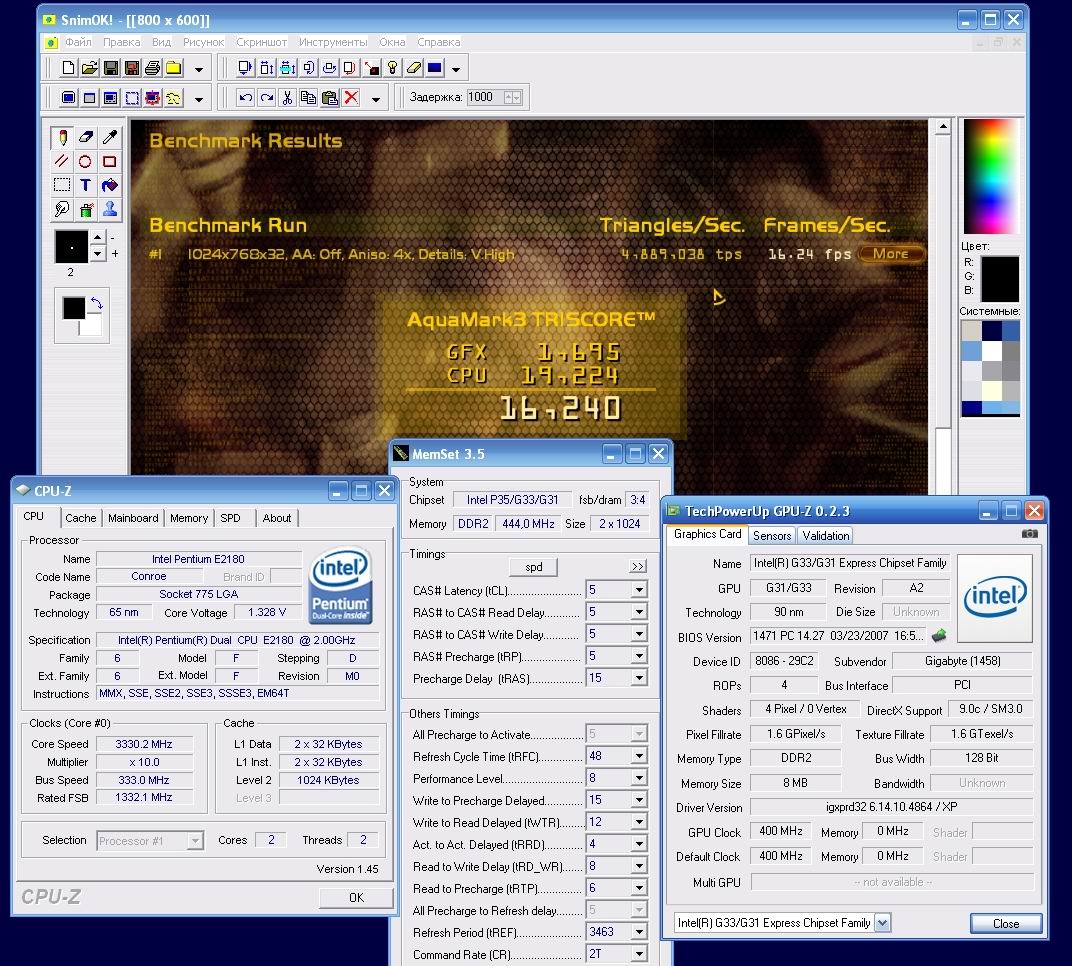Open Performance Level dropdown in MemSet
This screenshot has height=966, width=1072.
tap(639, 777)
